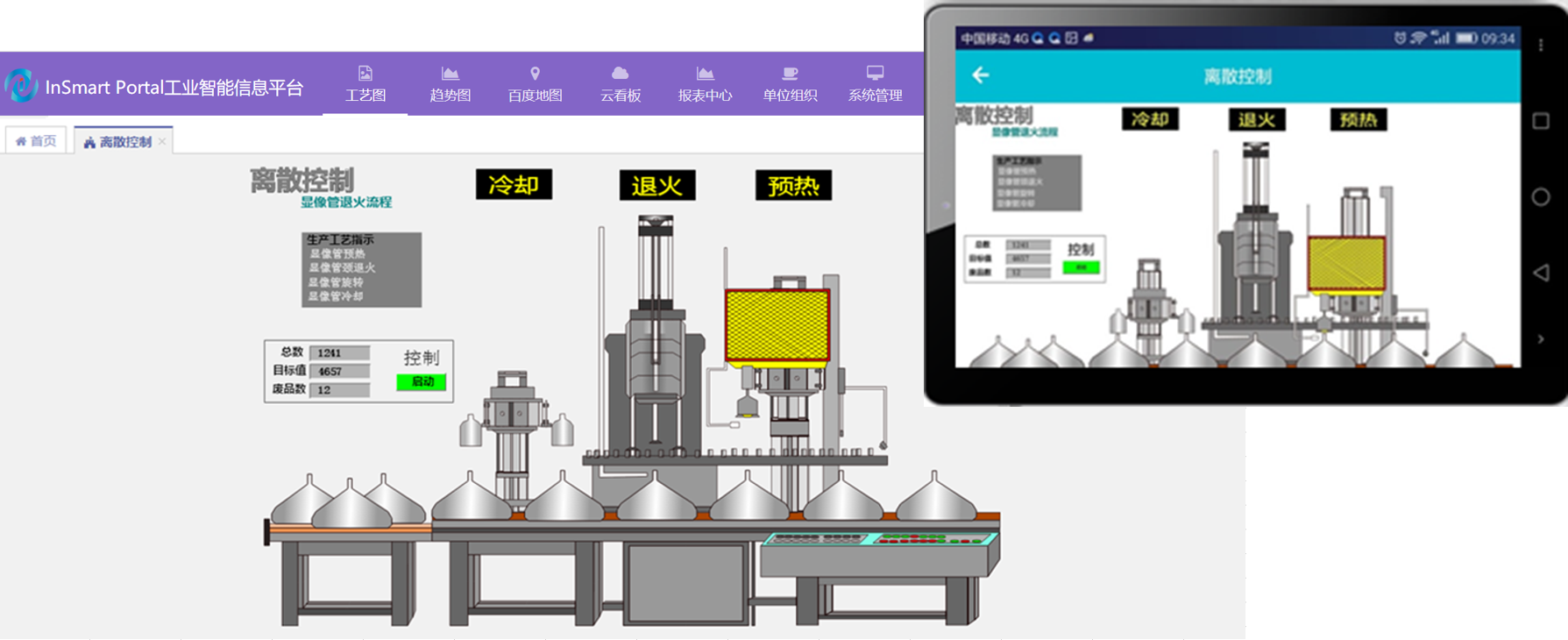Click 显像管预热 in process indicator list
Screen dimensions: 1568x640
pos(337,253)
